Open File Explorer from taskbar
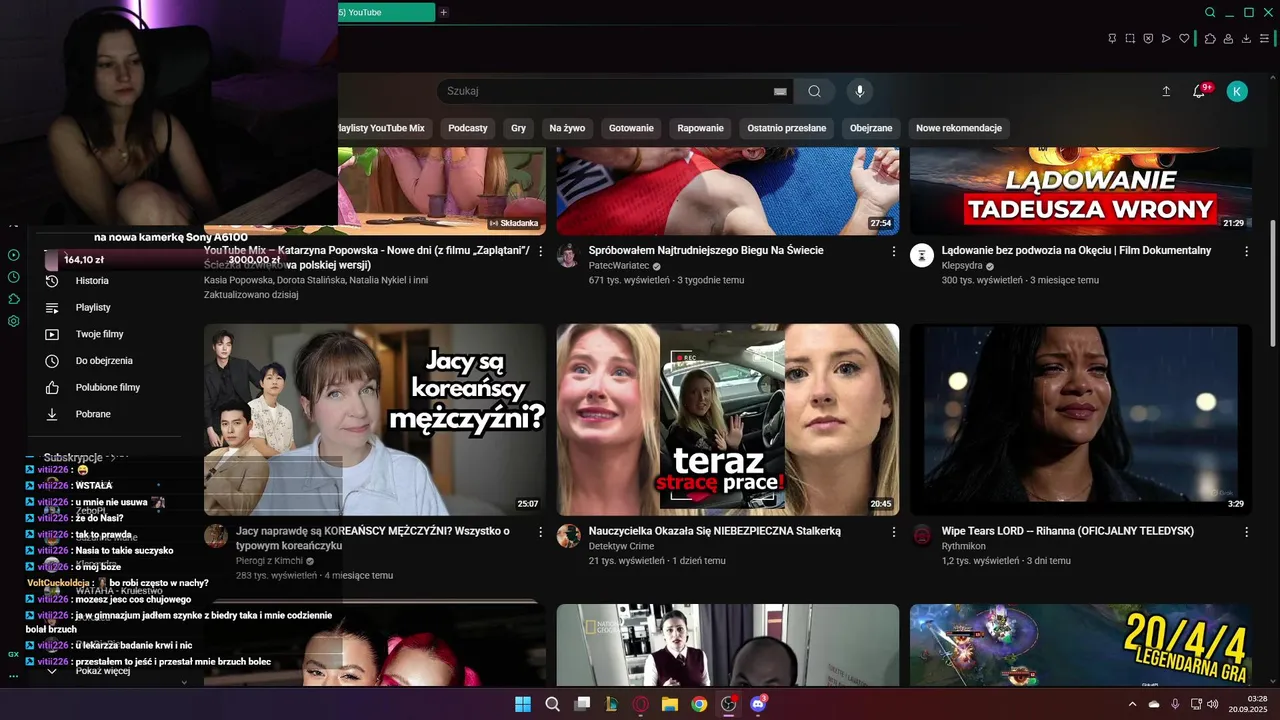Image resolution: width=1280 pixels, height=720 pixels. 670,704
